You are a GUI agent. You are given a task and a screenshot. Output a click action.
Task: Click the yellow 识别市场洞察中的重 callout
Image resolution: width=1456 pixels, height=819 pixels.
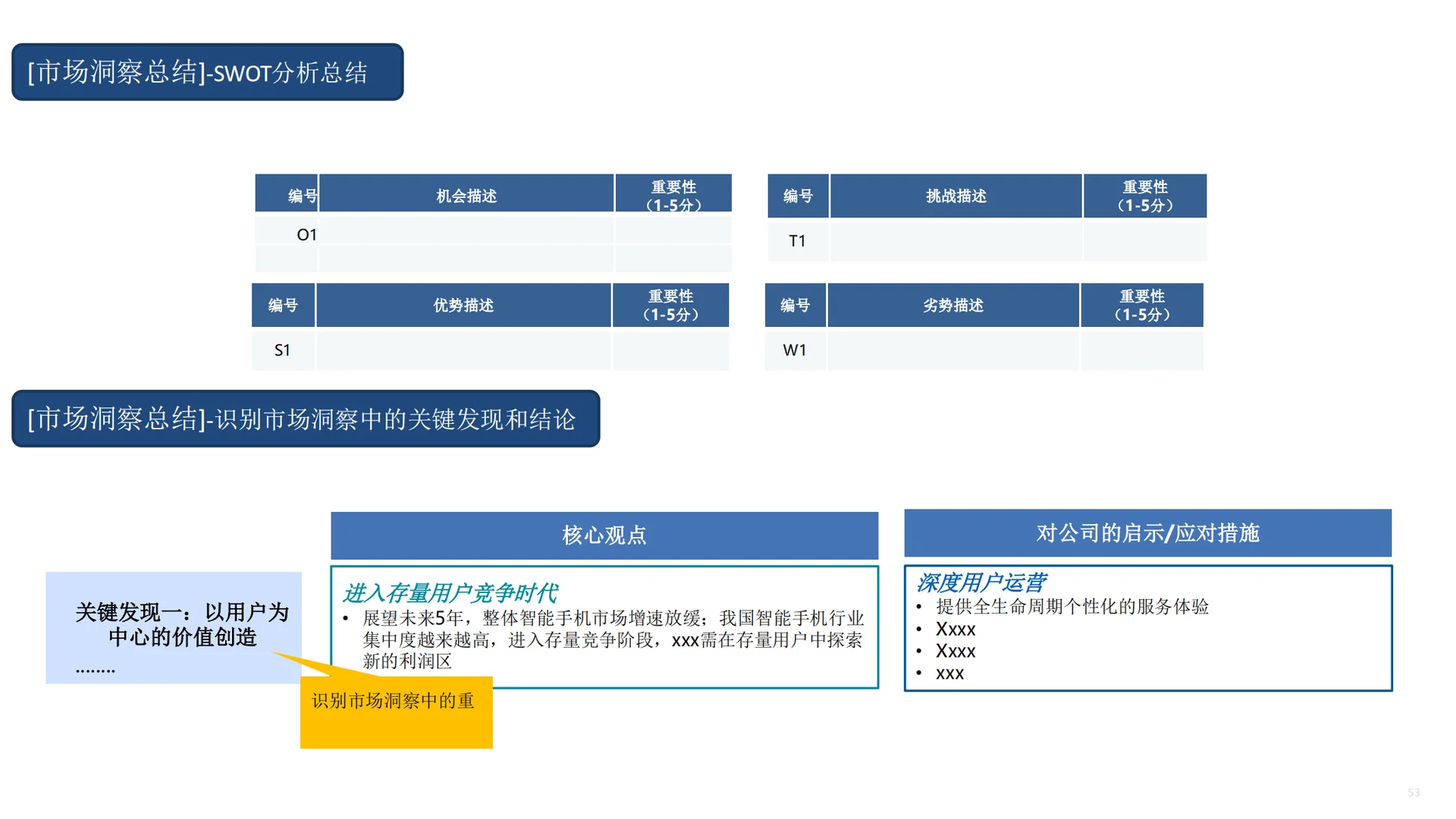(397, 711)
